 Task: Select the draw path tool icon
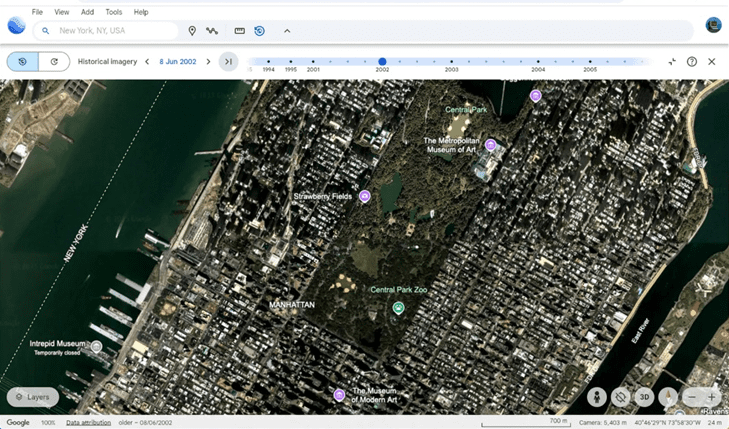point(212,31)
